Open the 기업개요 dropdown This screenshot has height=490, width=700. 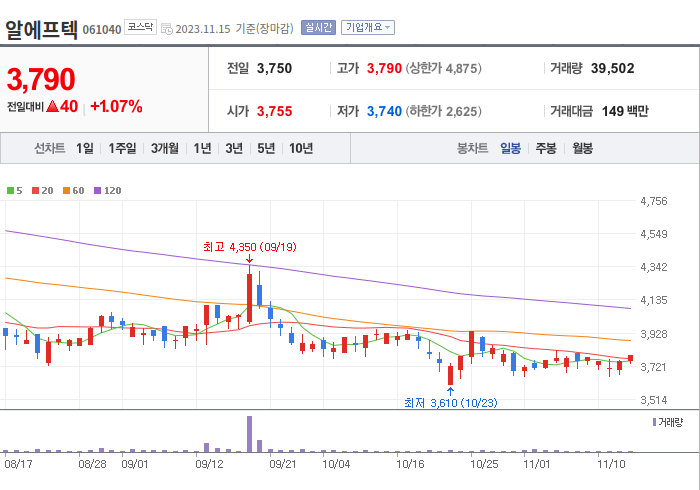tap(368, 28)
